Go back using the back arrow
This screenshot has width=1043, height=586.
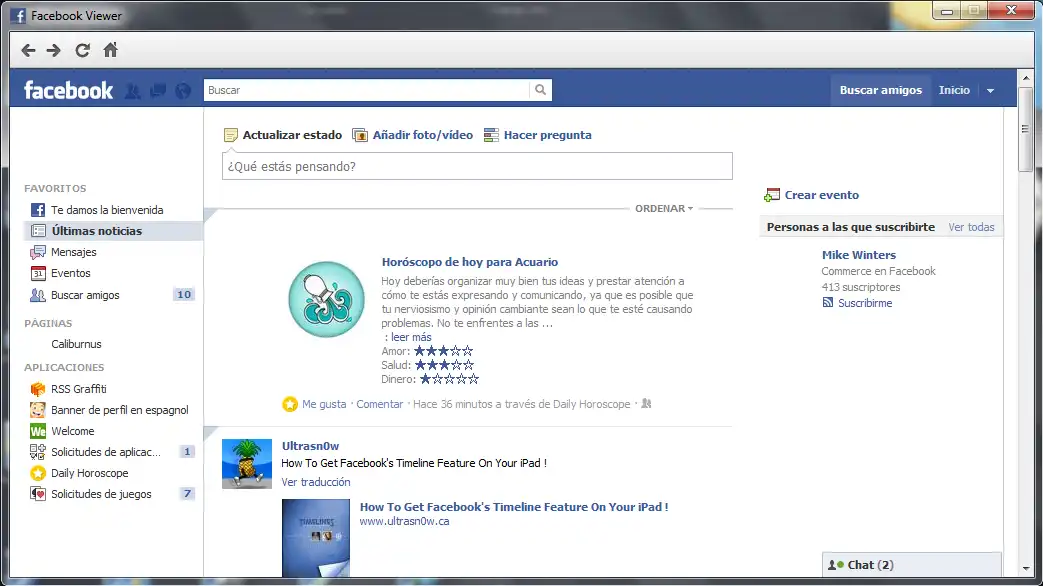28,50
